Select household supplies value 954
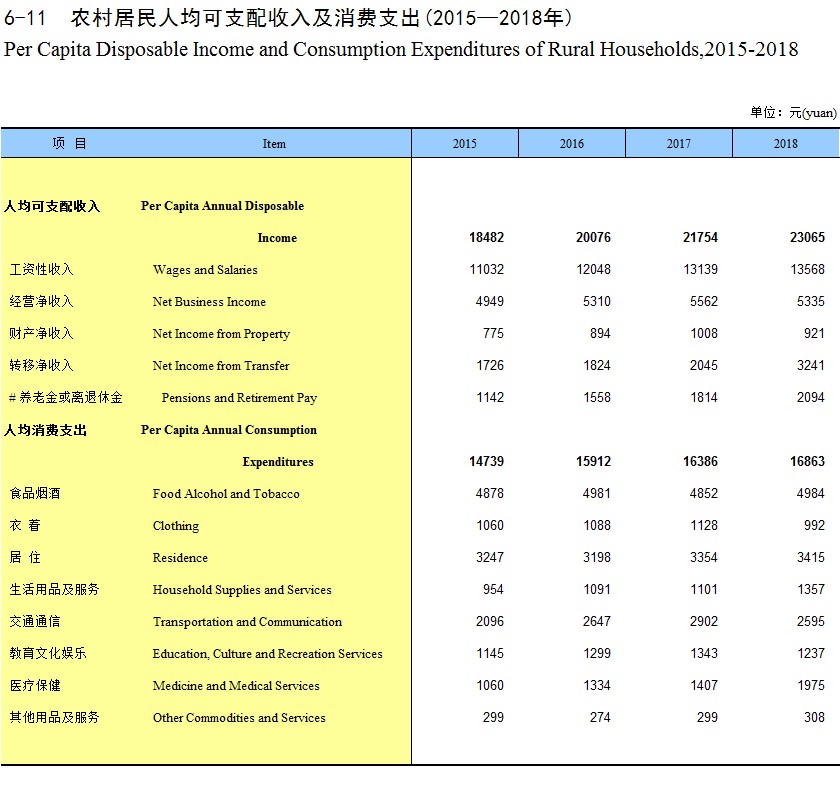840x798 pixels. (493, 590)
